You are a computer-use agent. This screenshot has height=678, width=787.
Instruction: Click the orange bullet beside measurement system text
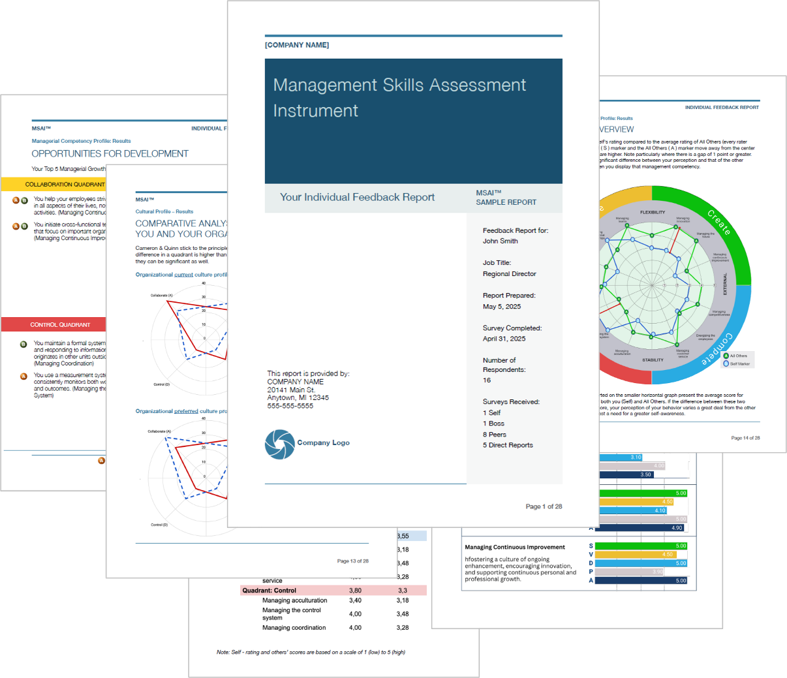(x=23, y=376)
